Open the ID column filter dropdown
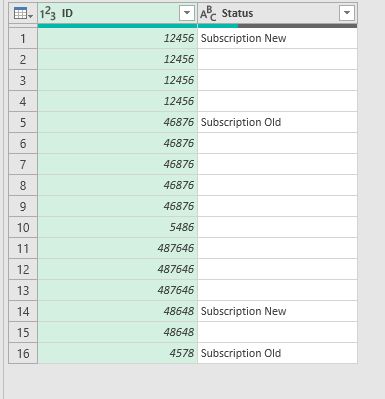385x399 pixels. point(187,13)
